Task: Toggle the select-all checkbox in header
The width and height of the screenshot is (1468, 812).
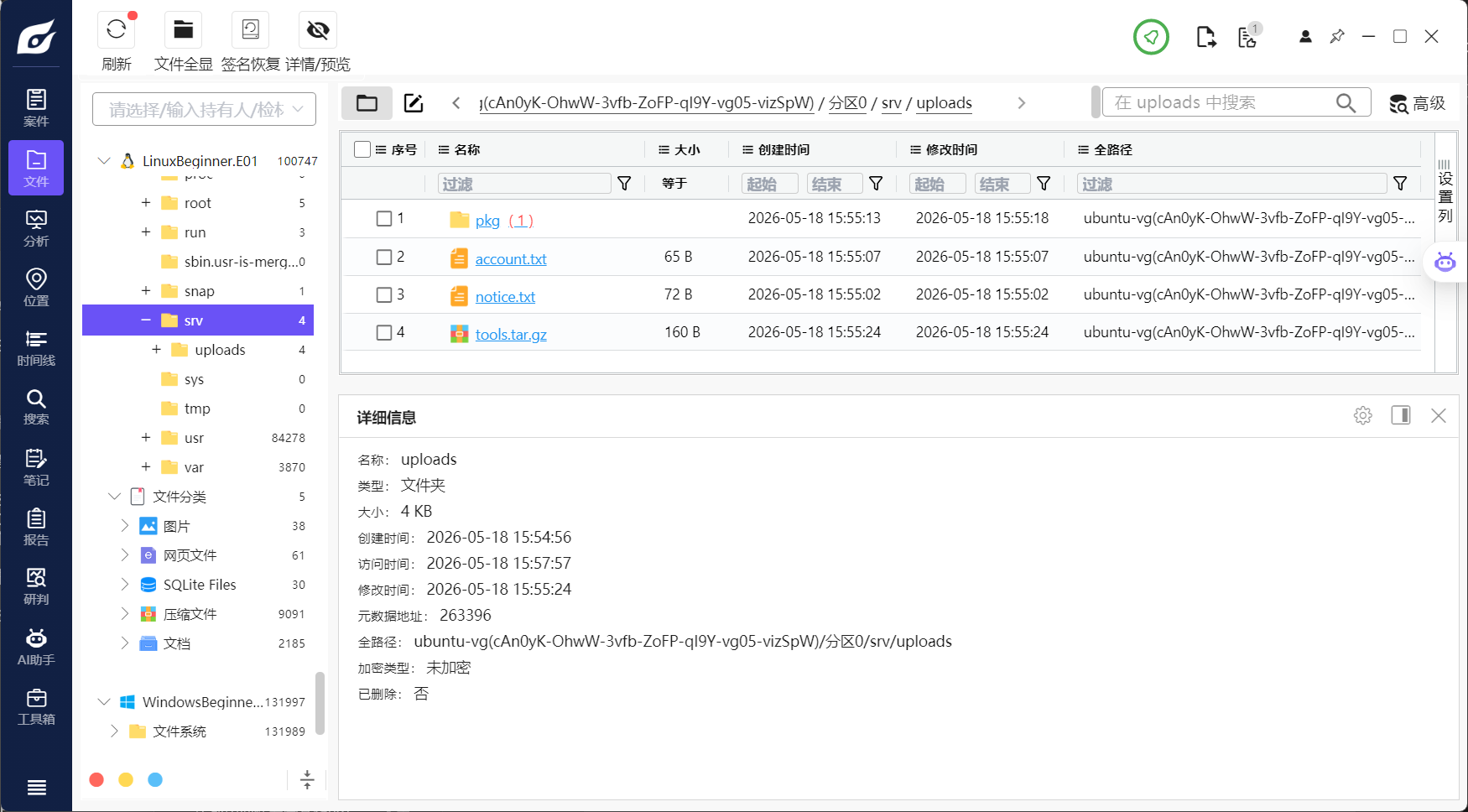Action: coord(362,149)
